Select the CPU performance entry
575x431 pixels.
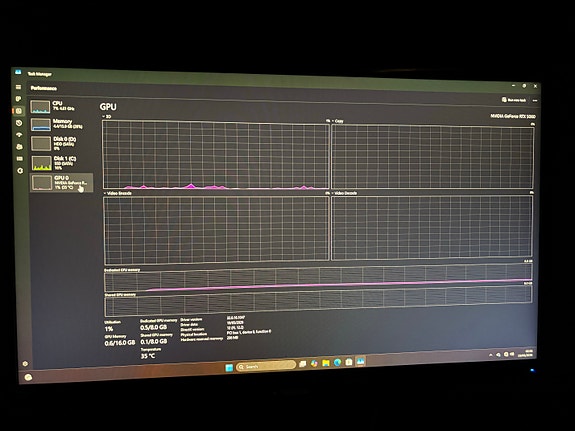pyautogui.click(x=61, y=107)
